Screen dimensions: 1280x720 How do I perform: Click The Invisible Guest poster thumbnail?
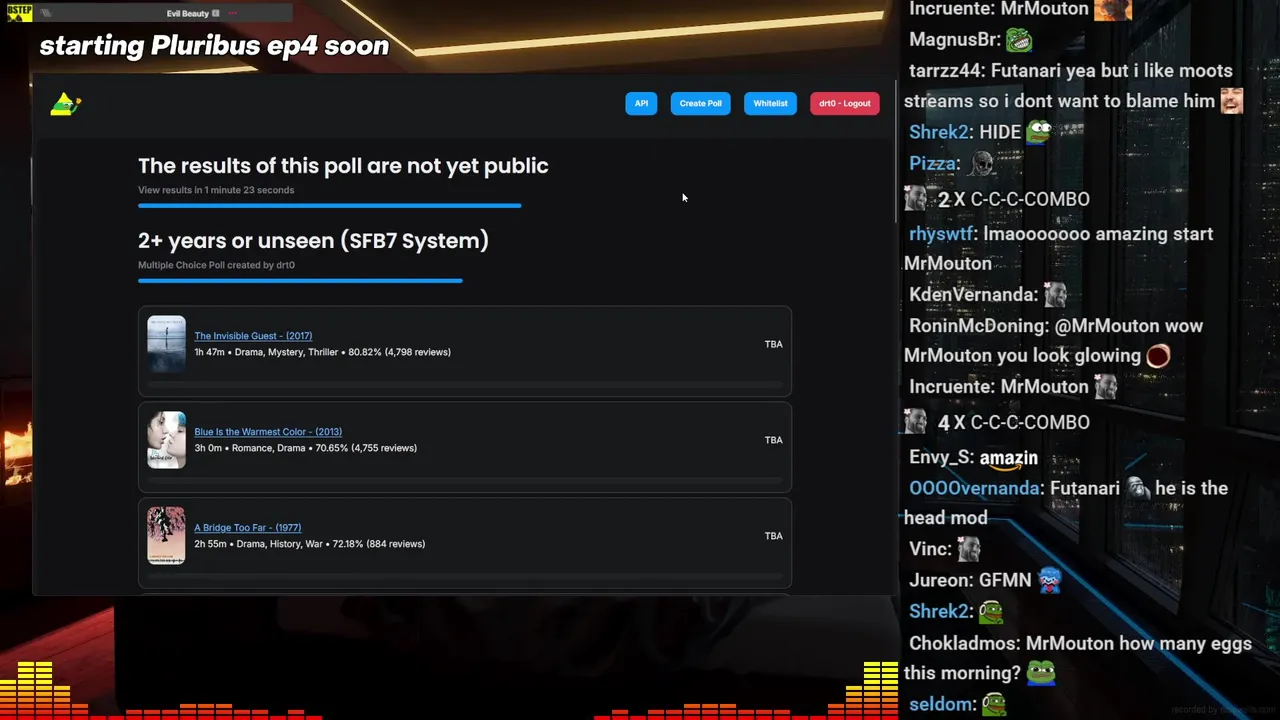coord(166,344)
